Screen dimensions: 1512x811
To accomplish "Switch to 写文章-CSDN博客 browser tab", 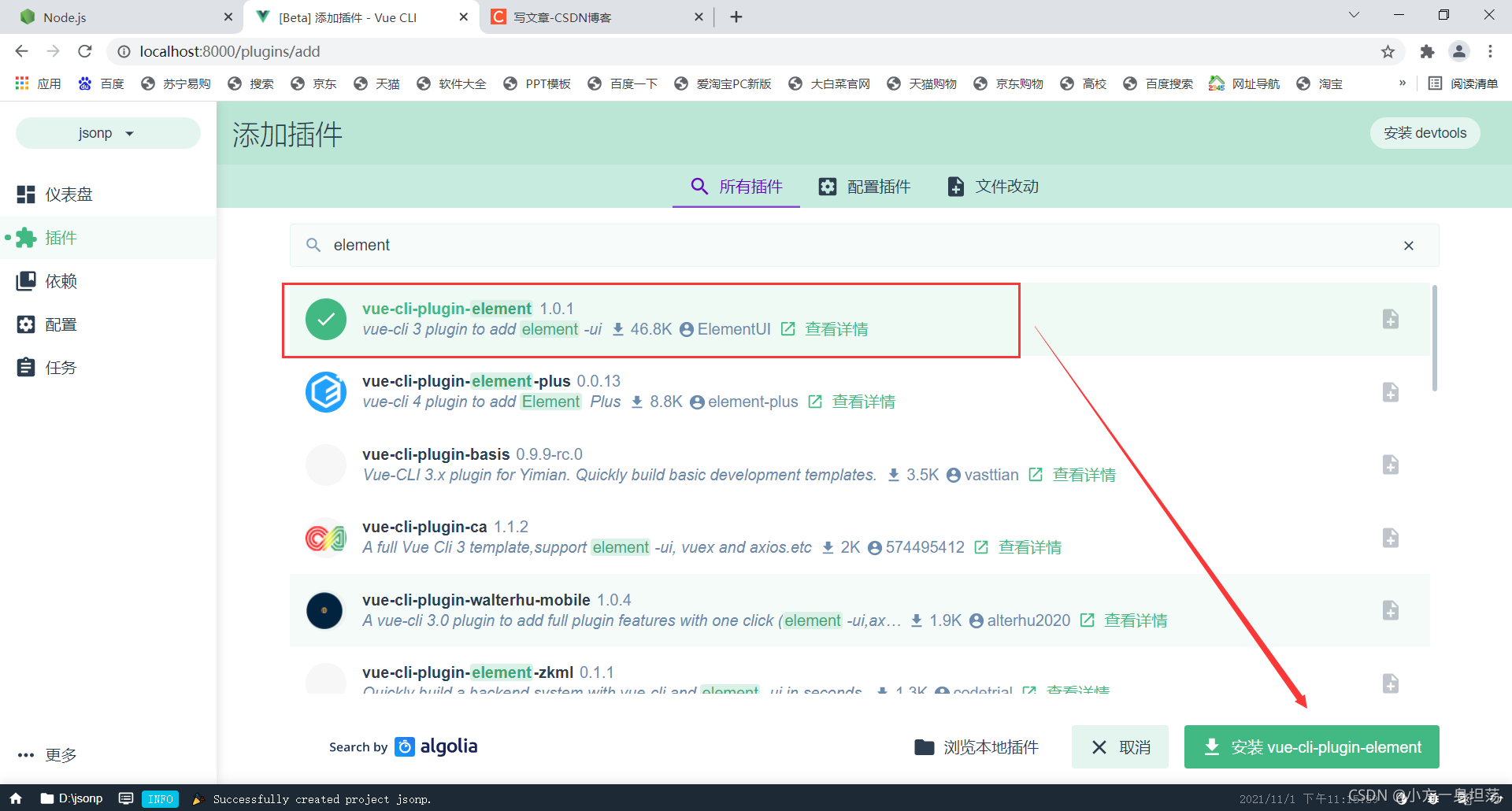I will coord(597,17).
